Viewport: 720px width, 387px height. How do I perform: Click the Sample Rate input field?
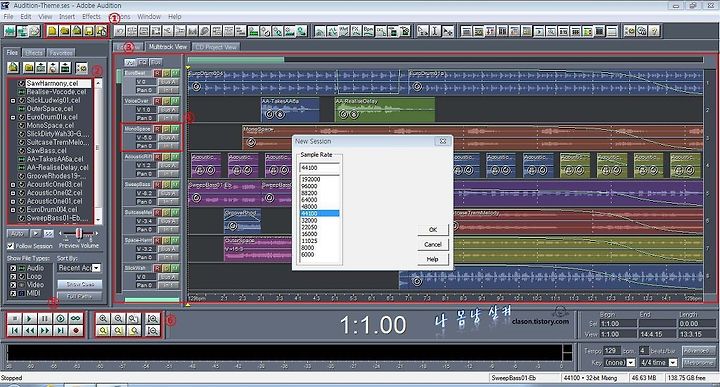coord(320,168)
